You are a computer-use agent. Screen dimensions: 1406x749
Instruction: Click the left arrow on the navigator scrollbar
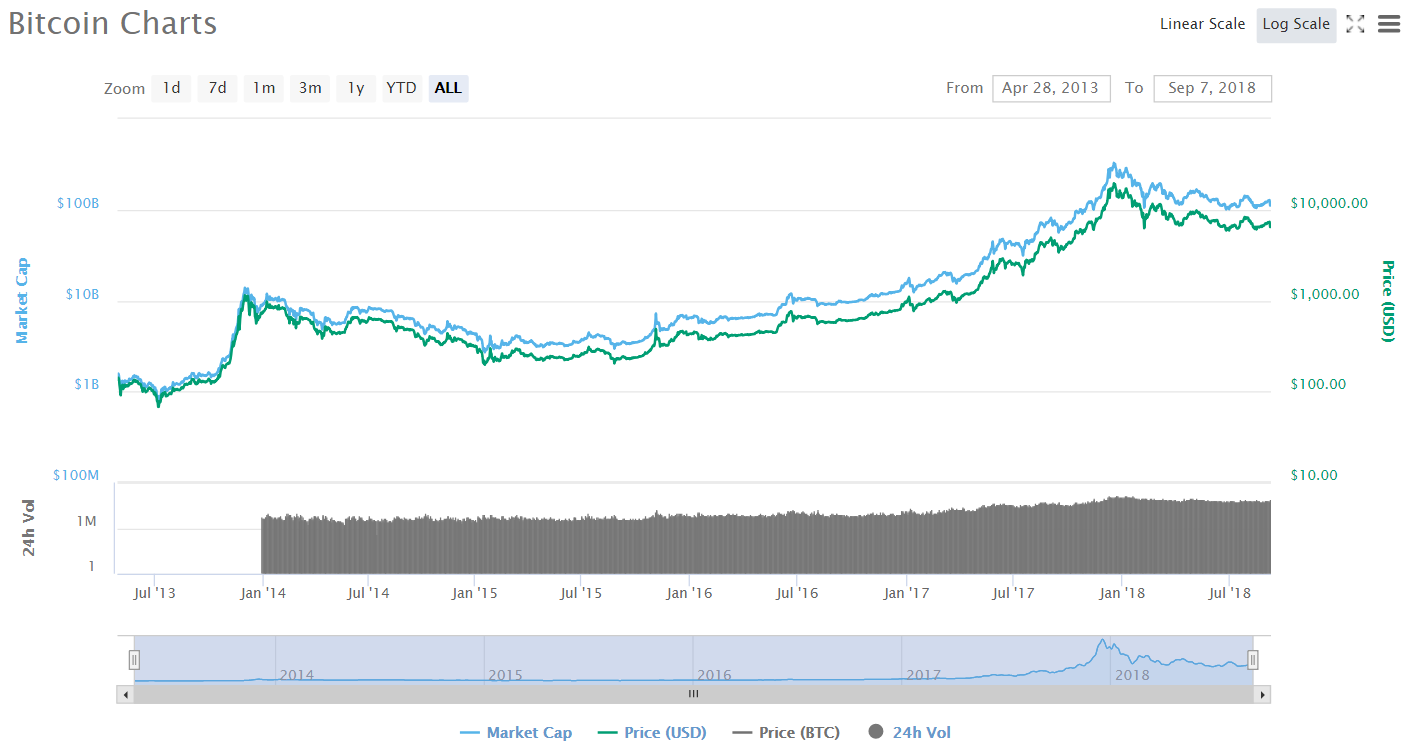pyautogui.click(x=124, y=693)
